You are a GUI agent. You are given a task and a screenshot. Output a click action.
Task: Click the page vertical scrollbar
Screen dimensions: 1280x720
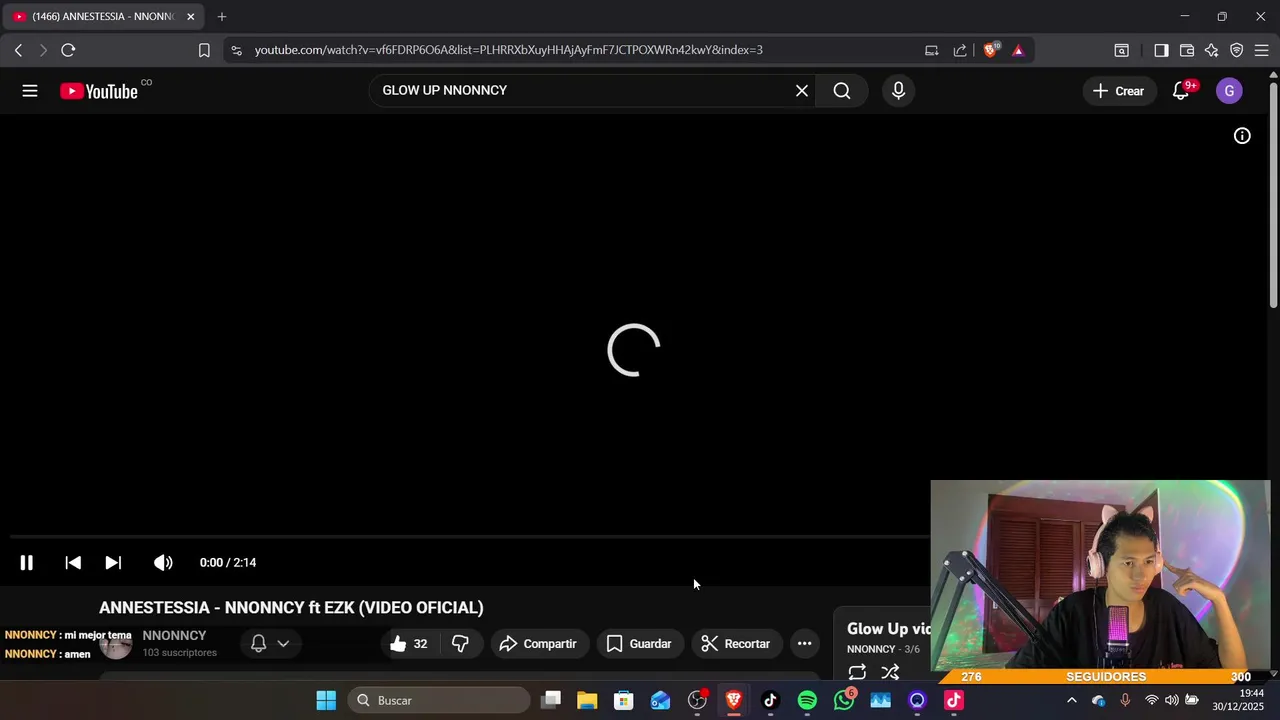coord(1273,195)
